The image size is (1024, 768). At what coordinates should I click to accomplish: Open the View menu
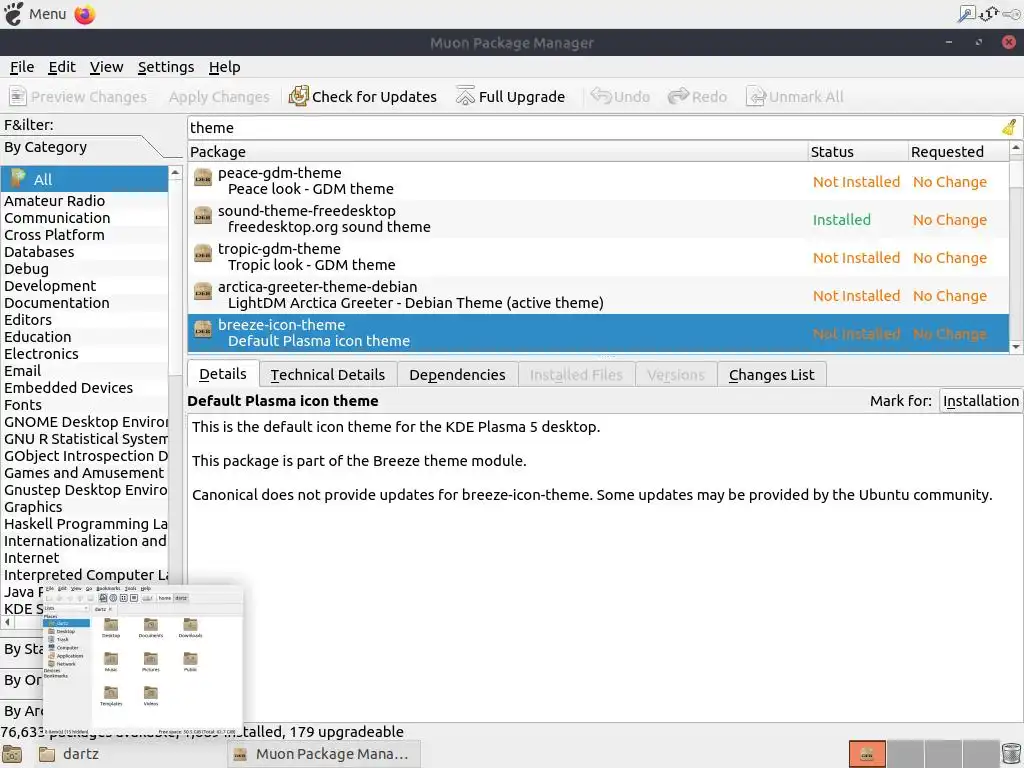coord(106,67)
